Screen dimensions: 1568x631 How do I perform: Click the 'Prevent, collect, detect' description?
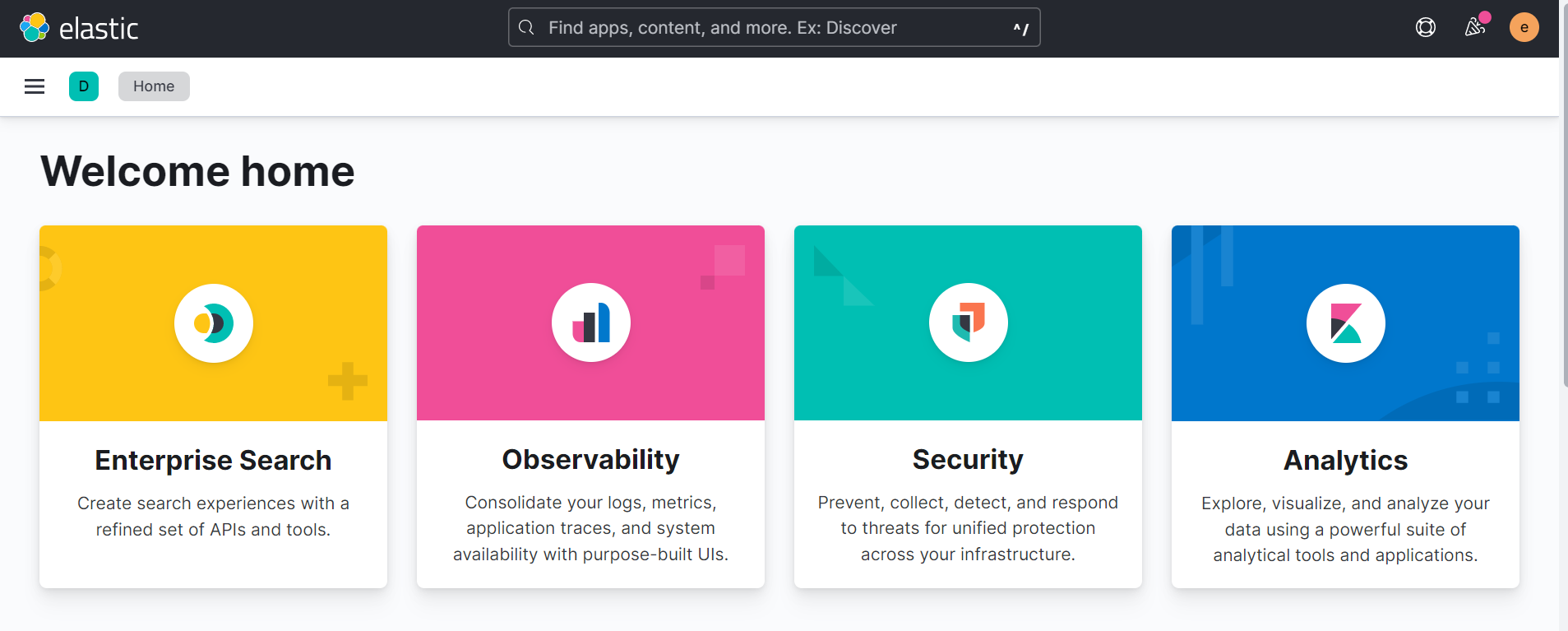coord(968,528)
